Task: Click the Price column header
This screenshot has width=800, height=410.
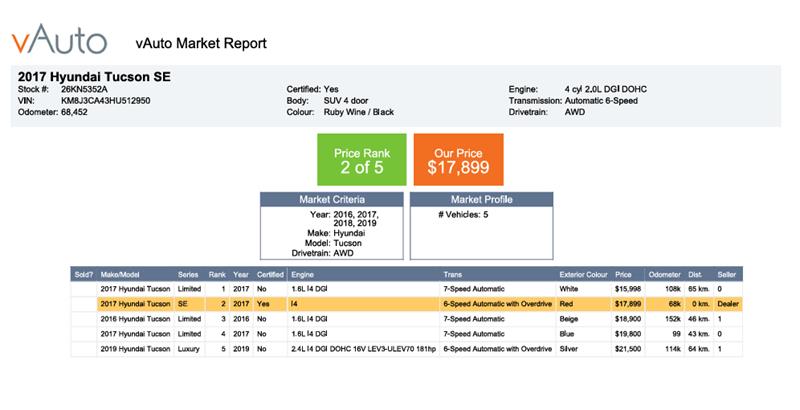Action: 623,274
